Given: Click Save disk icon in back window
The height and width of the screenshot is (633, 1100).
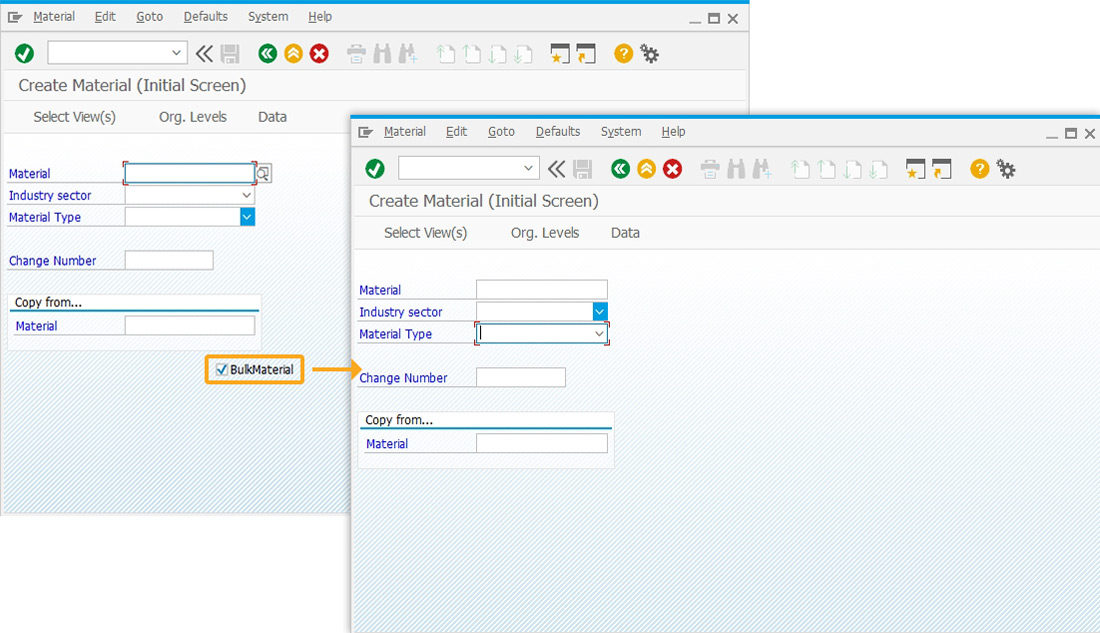Looking at the screenshot, I should point(230,53).
